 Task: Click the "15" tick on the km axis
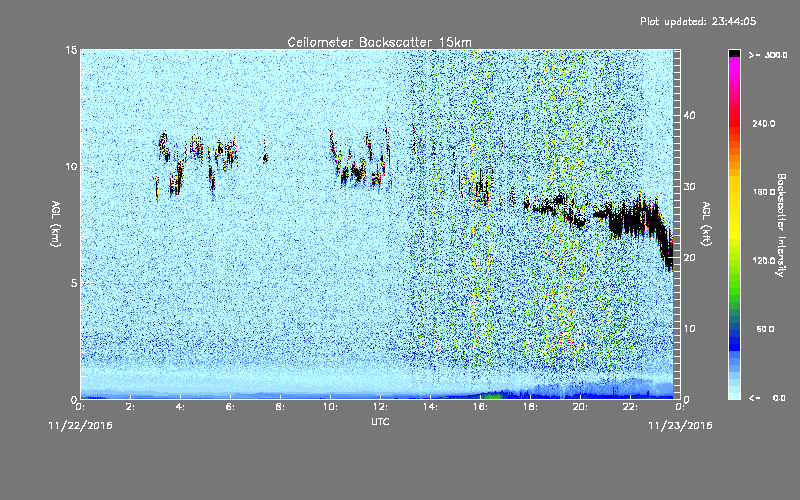(71, 50)
